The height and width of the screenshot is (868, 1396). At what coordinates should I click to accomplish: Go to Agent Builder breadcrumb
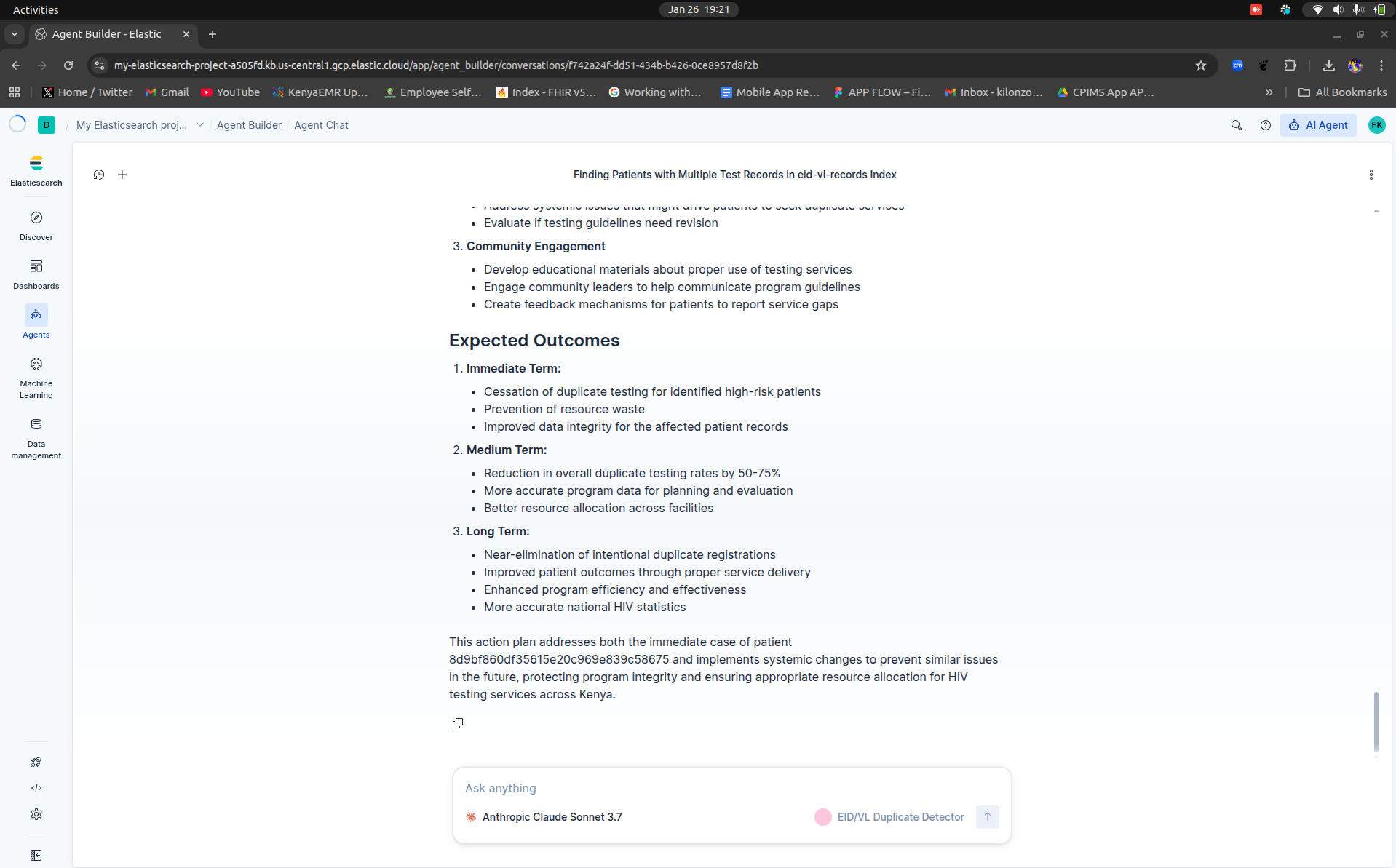pyautogui.click(x=249, y=125)
